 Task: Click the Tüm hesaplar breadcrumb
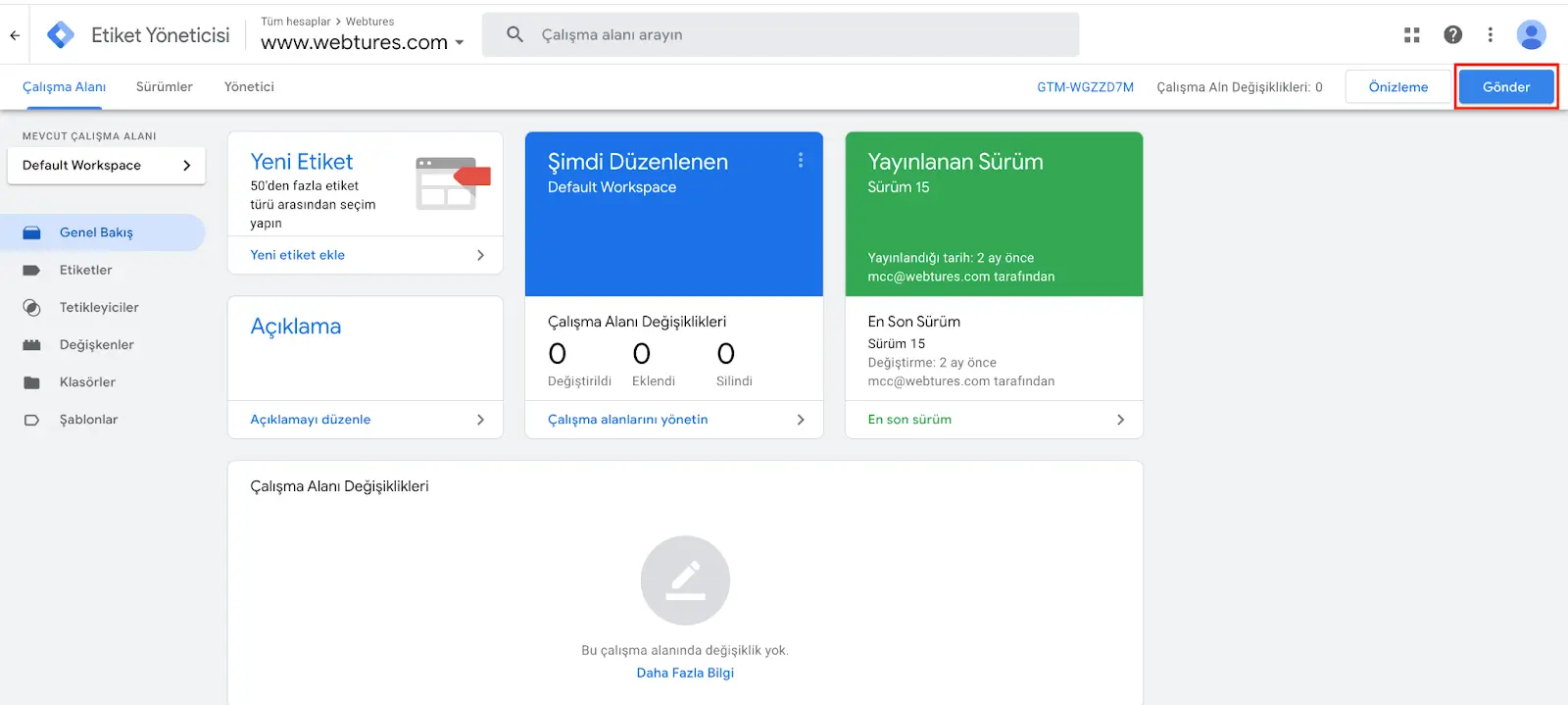pos(296,22)
